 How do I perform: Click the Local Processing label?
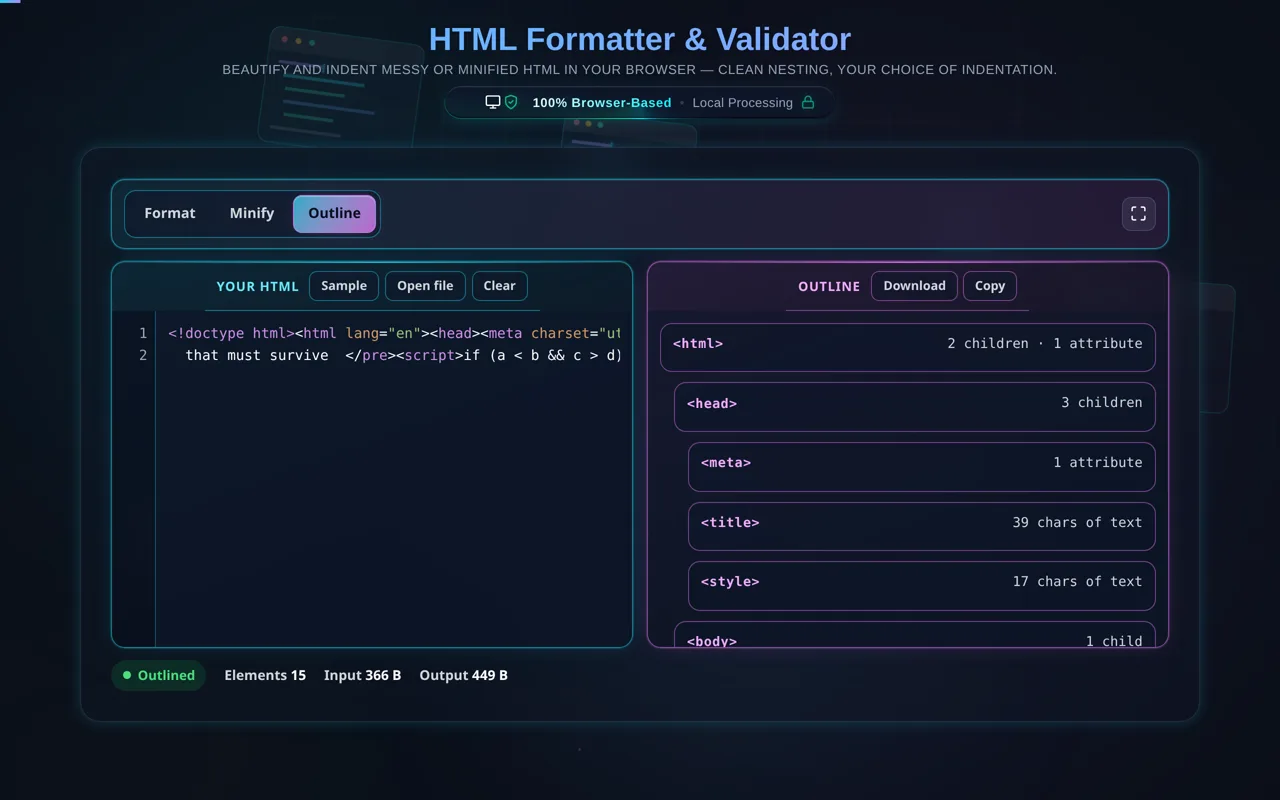tap(743, 102)
